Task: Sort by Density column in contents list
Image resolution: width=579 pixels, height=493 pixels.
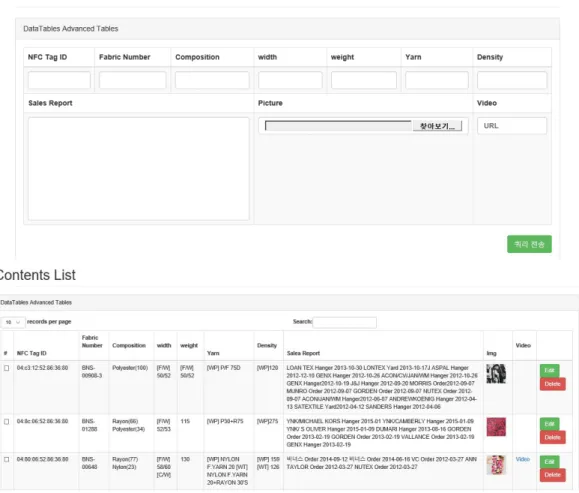Action: tap(268, 346)
